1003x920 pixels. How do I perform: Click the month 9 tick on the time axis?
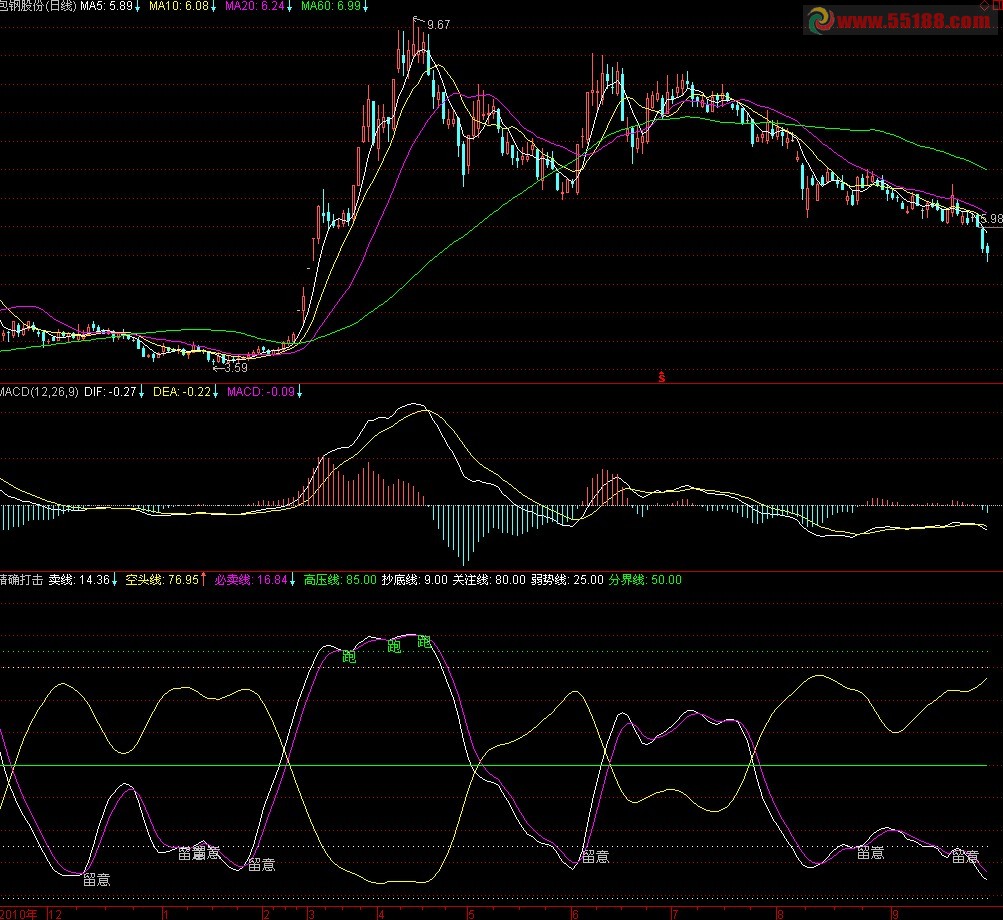895,913
